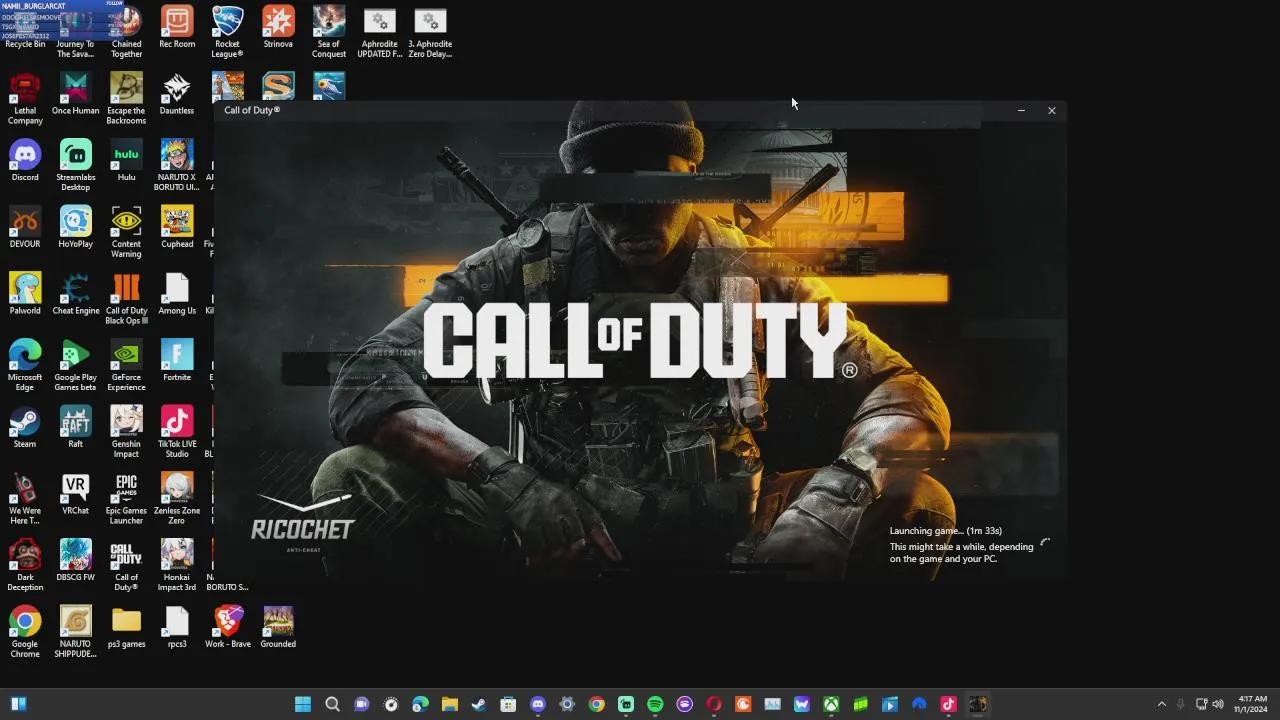Select the Among Us desktop file
The width and height of the screenshot is (1280, 720).
click(177, 294)
